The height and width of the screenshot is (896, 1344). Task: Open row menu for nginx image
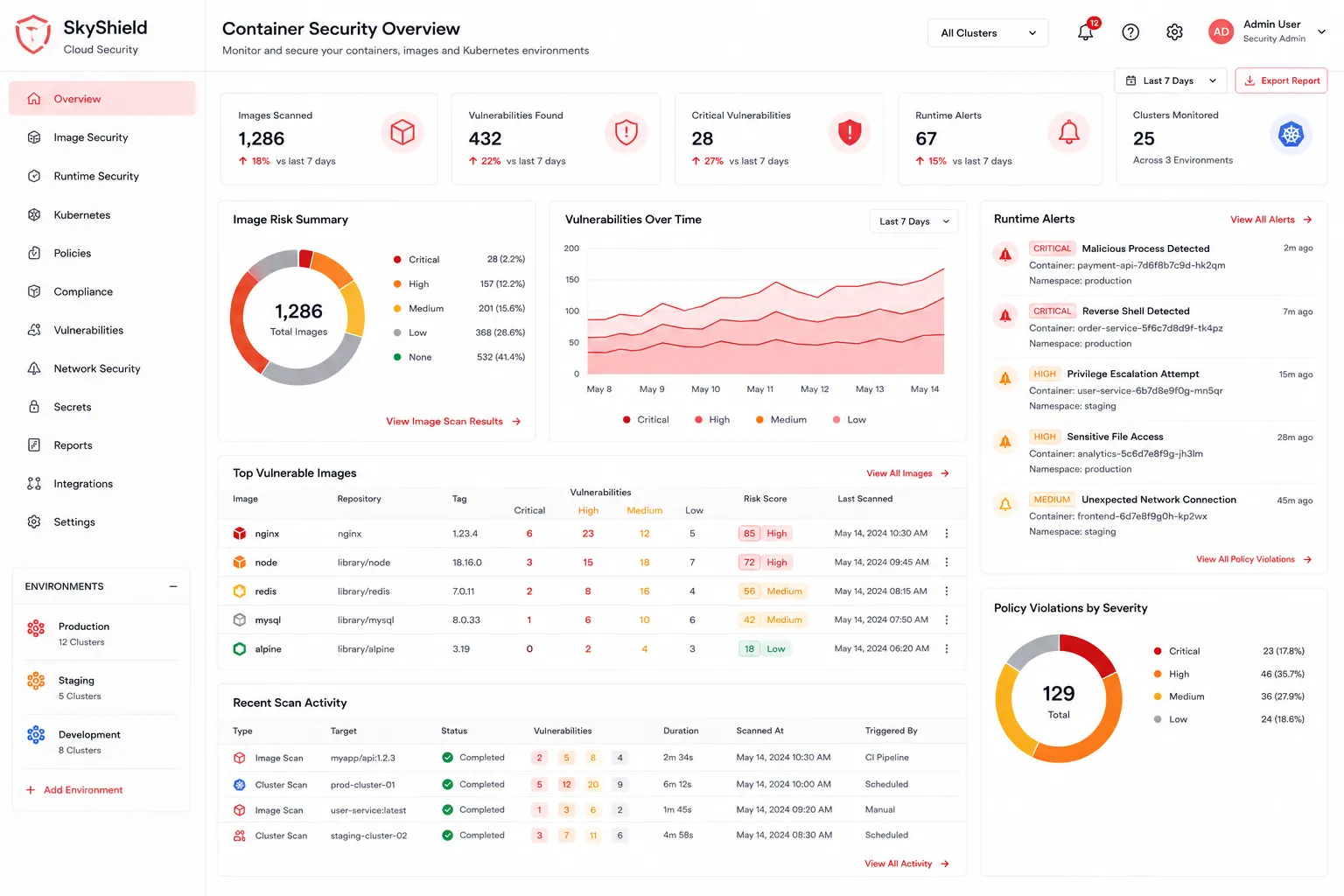click(x=947, y=533)
